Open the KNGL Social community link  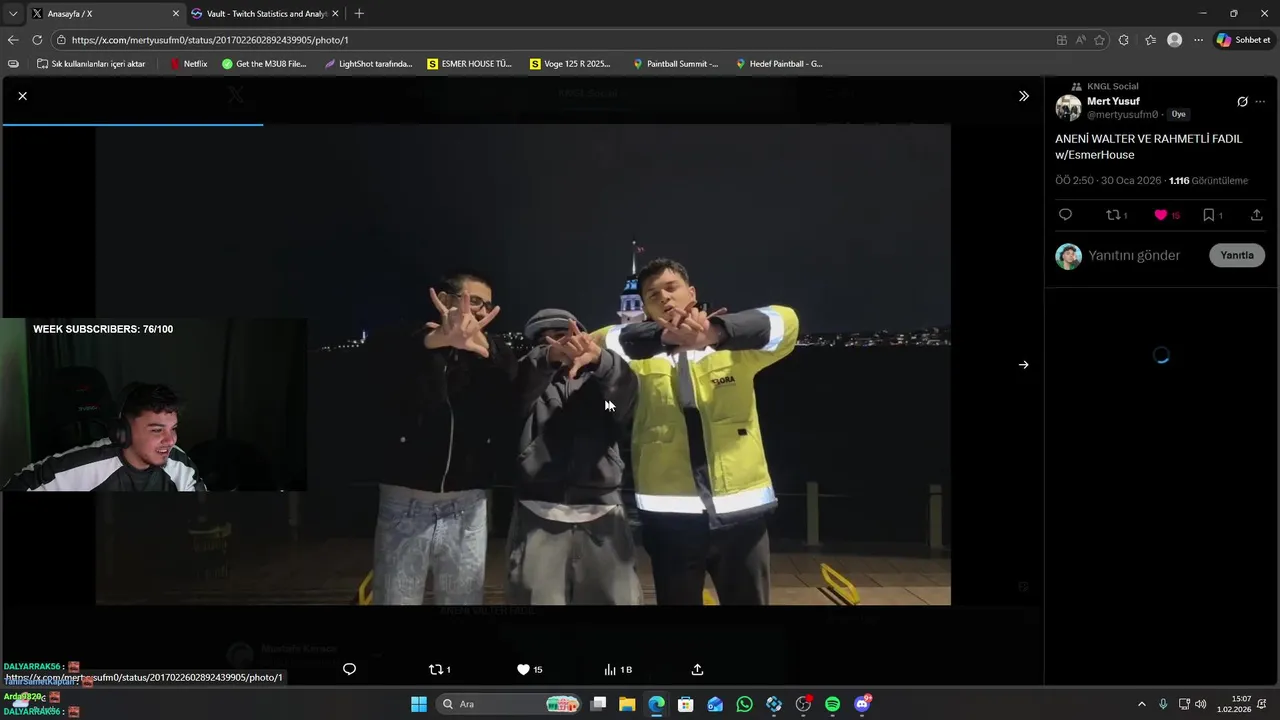tap(1112, 86)
